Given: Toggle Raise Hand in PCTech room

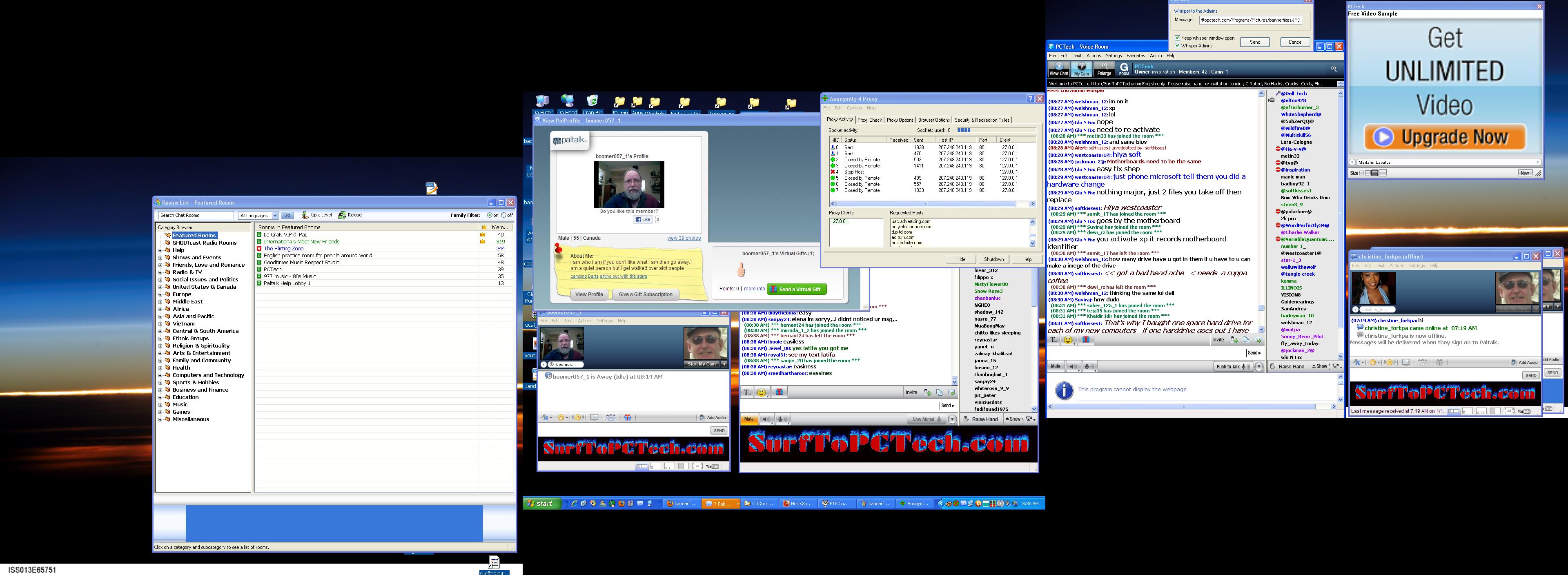Looking at the screenshot, I should (1287, 366).
